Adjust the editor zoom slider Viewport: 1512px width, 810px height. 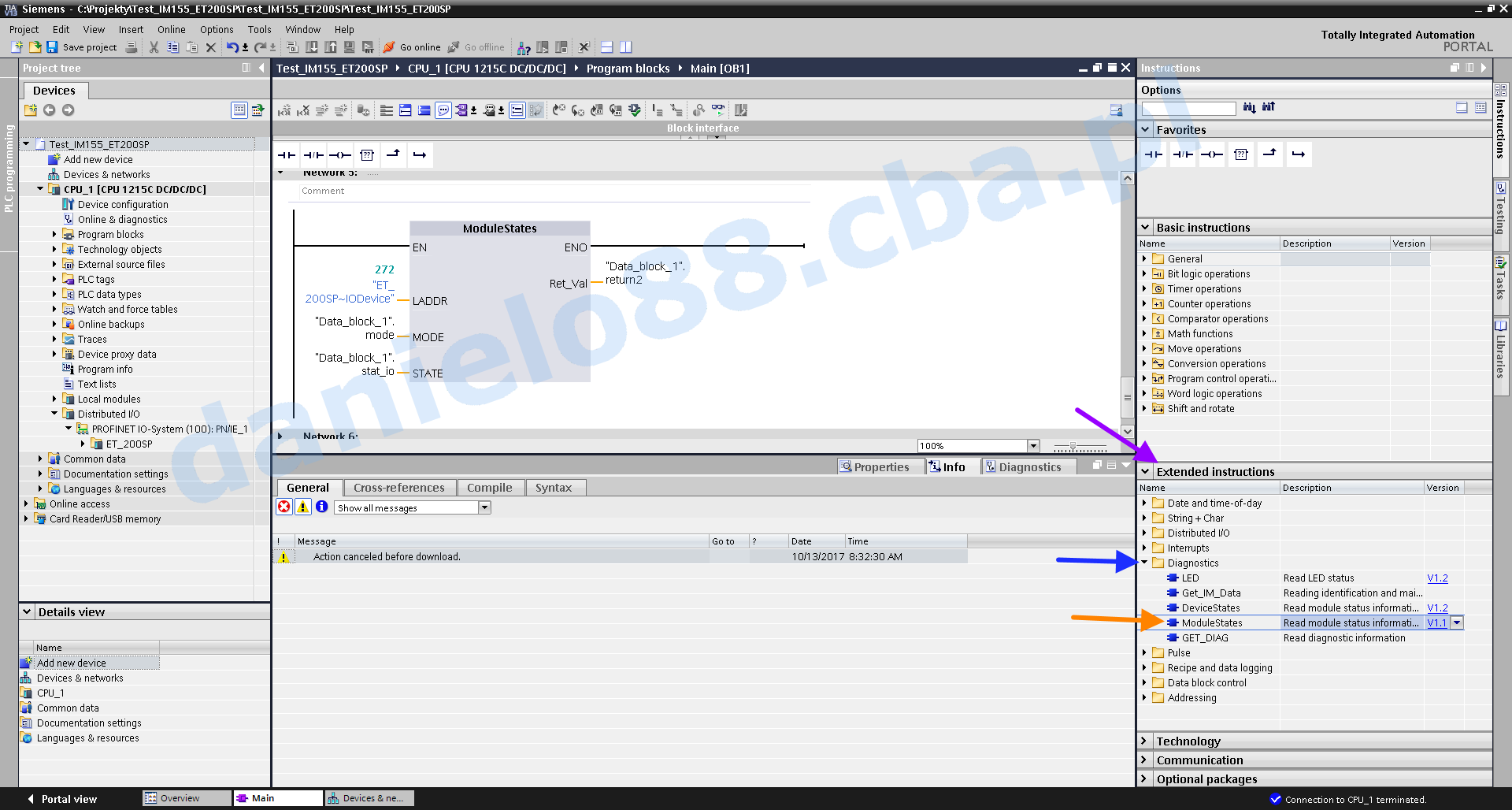(x=1073, y=447)
